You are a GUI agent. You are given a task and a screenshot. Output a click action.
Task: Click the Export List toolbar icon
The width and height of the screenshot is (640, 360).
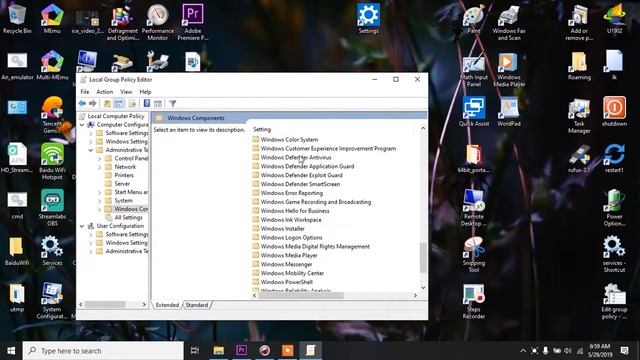132,104
